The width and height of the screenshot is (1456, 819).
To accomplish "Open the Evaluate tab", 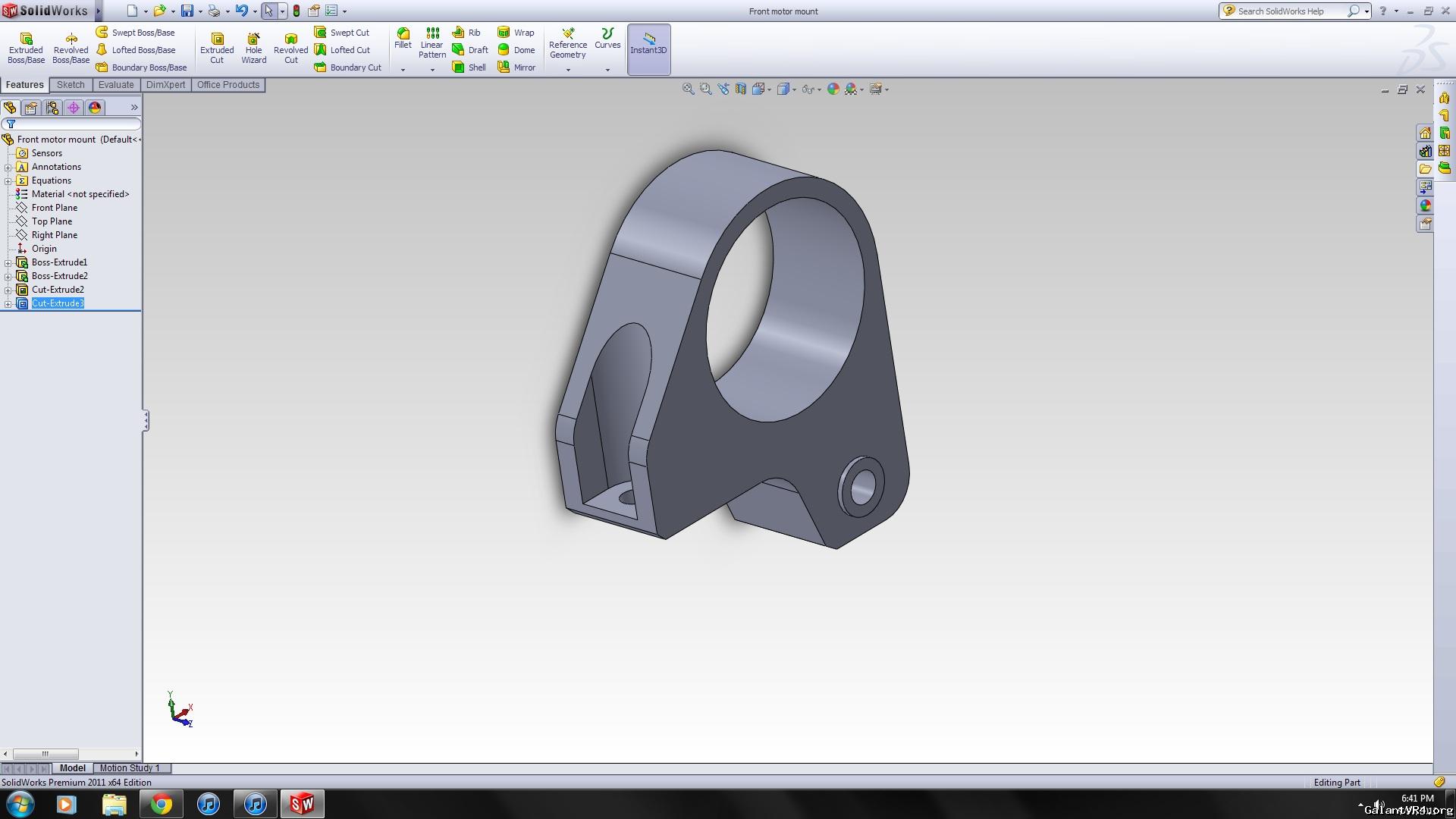I will point(116,85).
